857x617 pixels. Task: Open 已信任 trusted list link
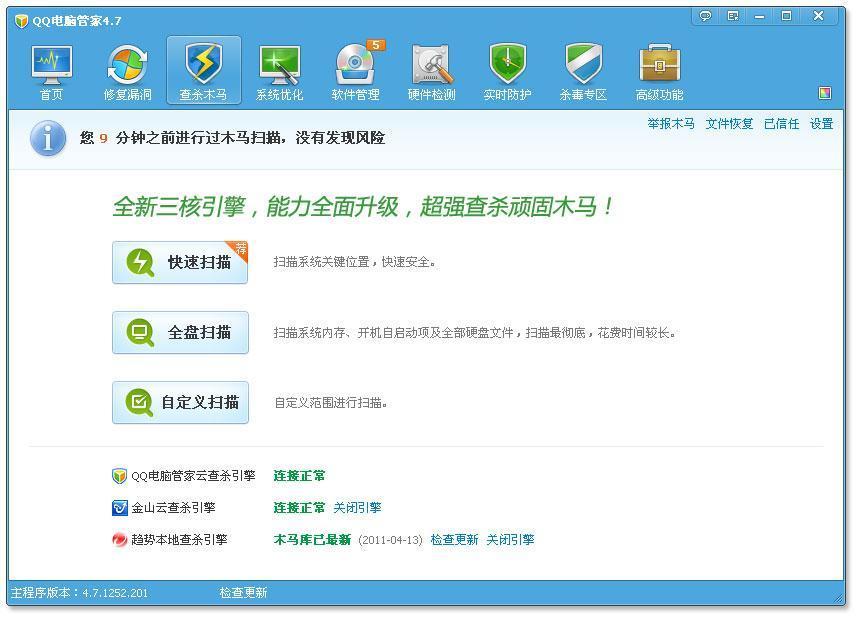click(782, 124)
